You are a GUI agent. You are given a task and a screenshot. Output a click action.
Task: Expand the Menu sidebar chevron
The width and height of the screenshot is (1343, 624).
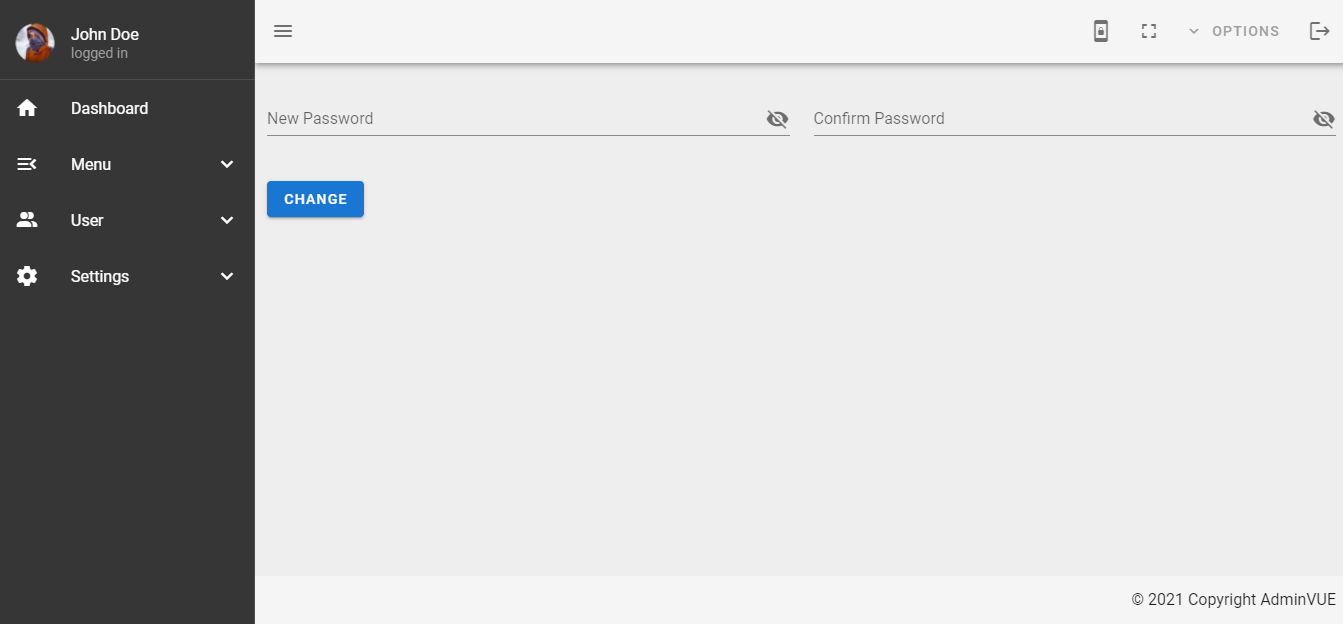[x=227, y=164]
